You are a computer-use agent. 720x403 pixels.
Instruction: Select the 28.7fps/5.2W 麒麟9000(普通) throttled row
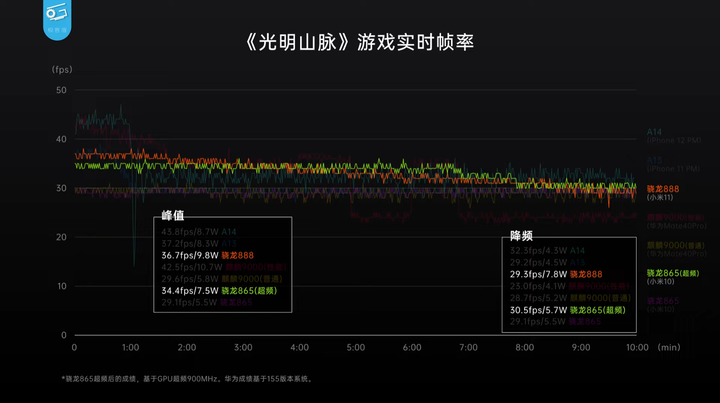[x=570, y=298]
